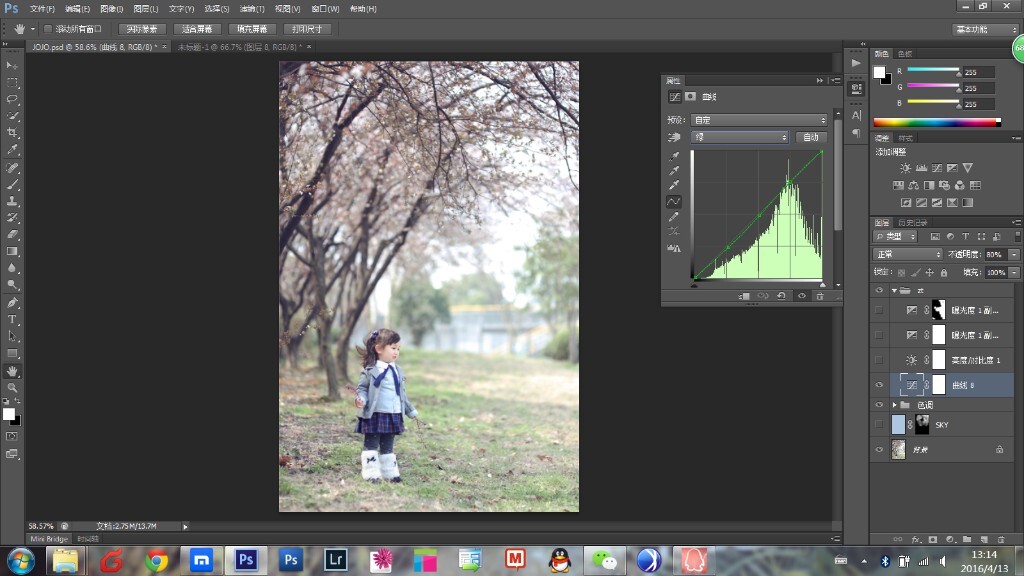Select the Pen tool
1024x576 pixels.
pyautogui.click(x=12, y=302)
